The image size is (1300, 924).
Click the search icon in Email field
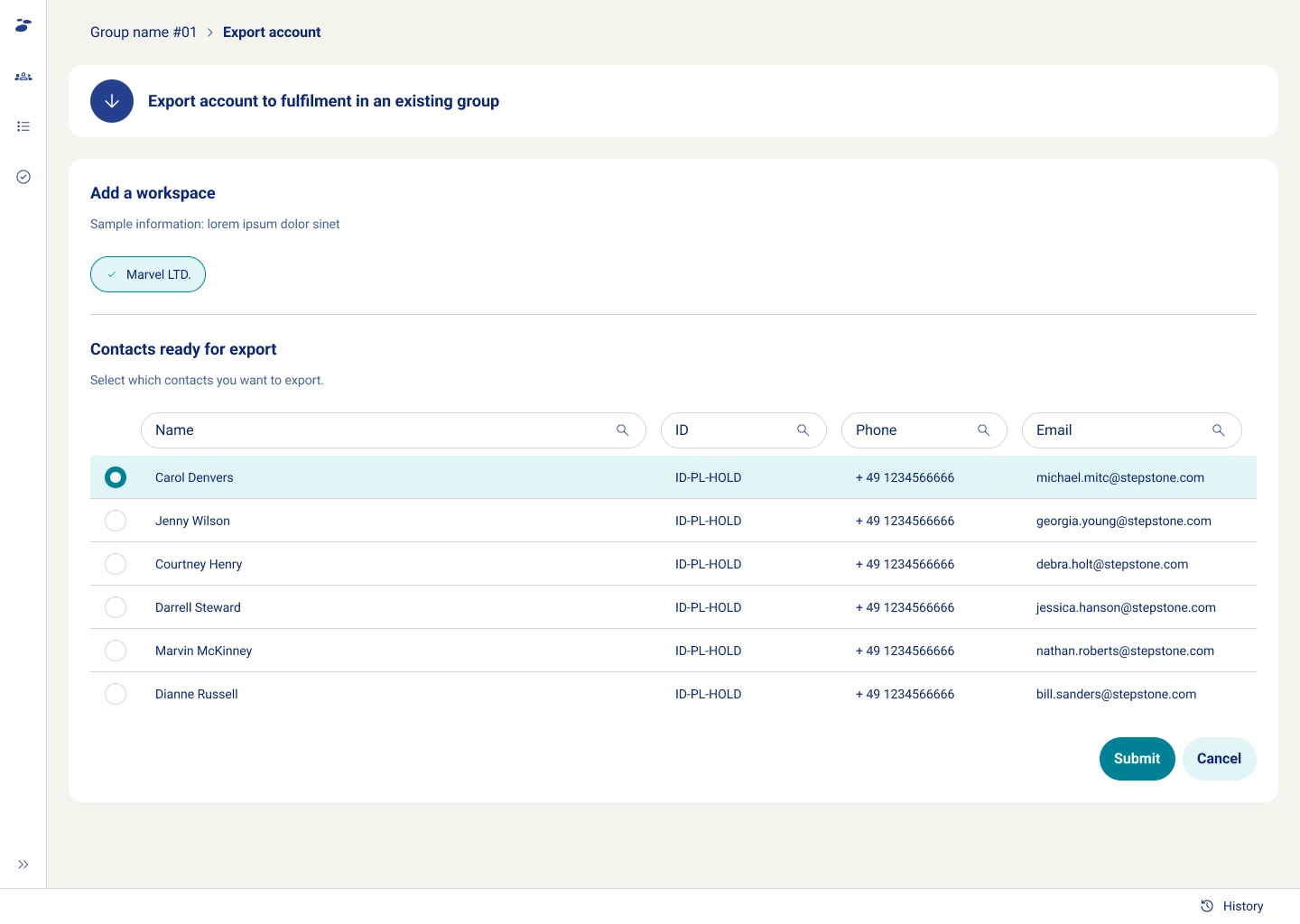coord(1218,430)
